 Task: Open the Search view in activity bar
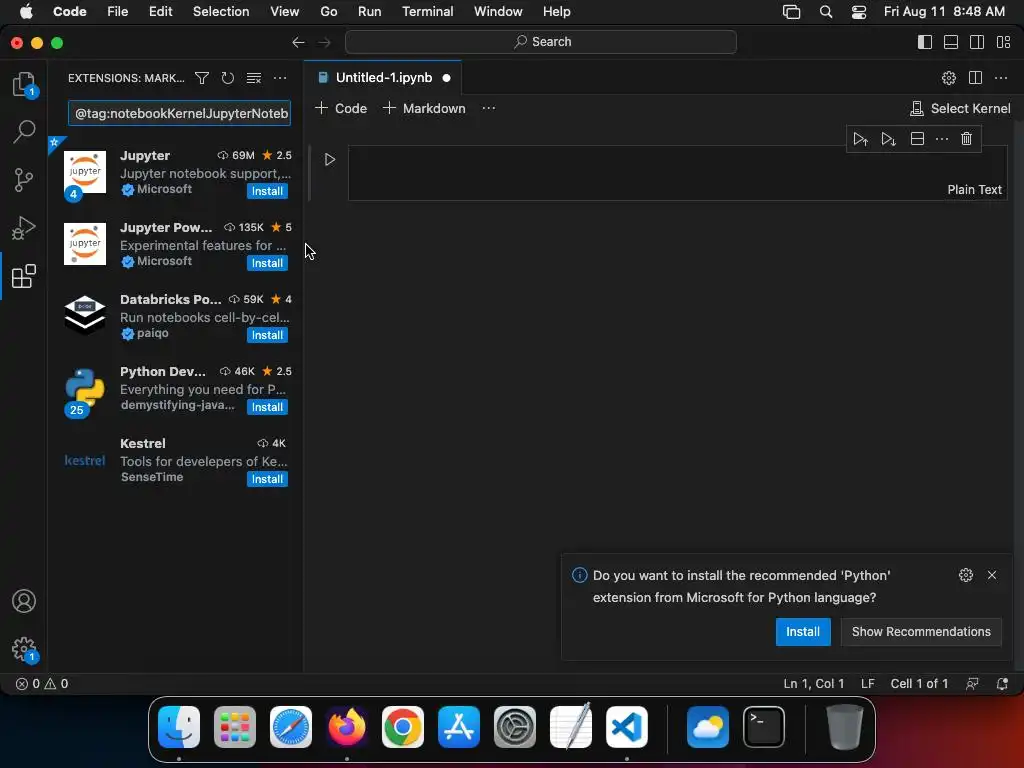[24, 131]
